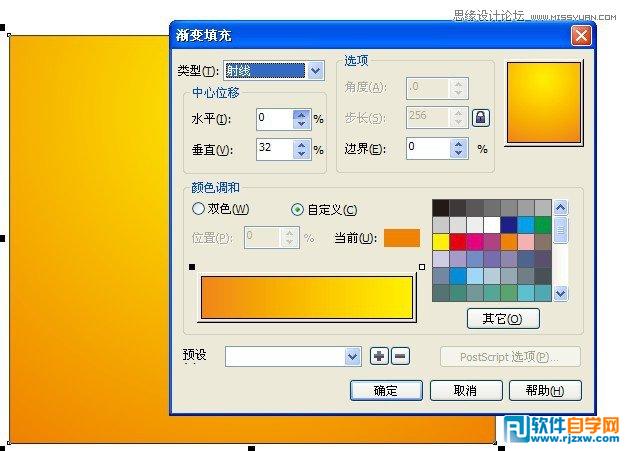Click the palette scrollbar thumb

coord(561,230)
